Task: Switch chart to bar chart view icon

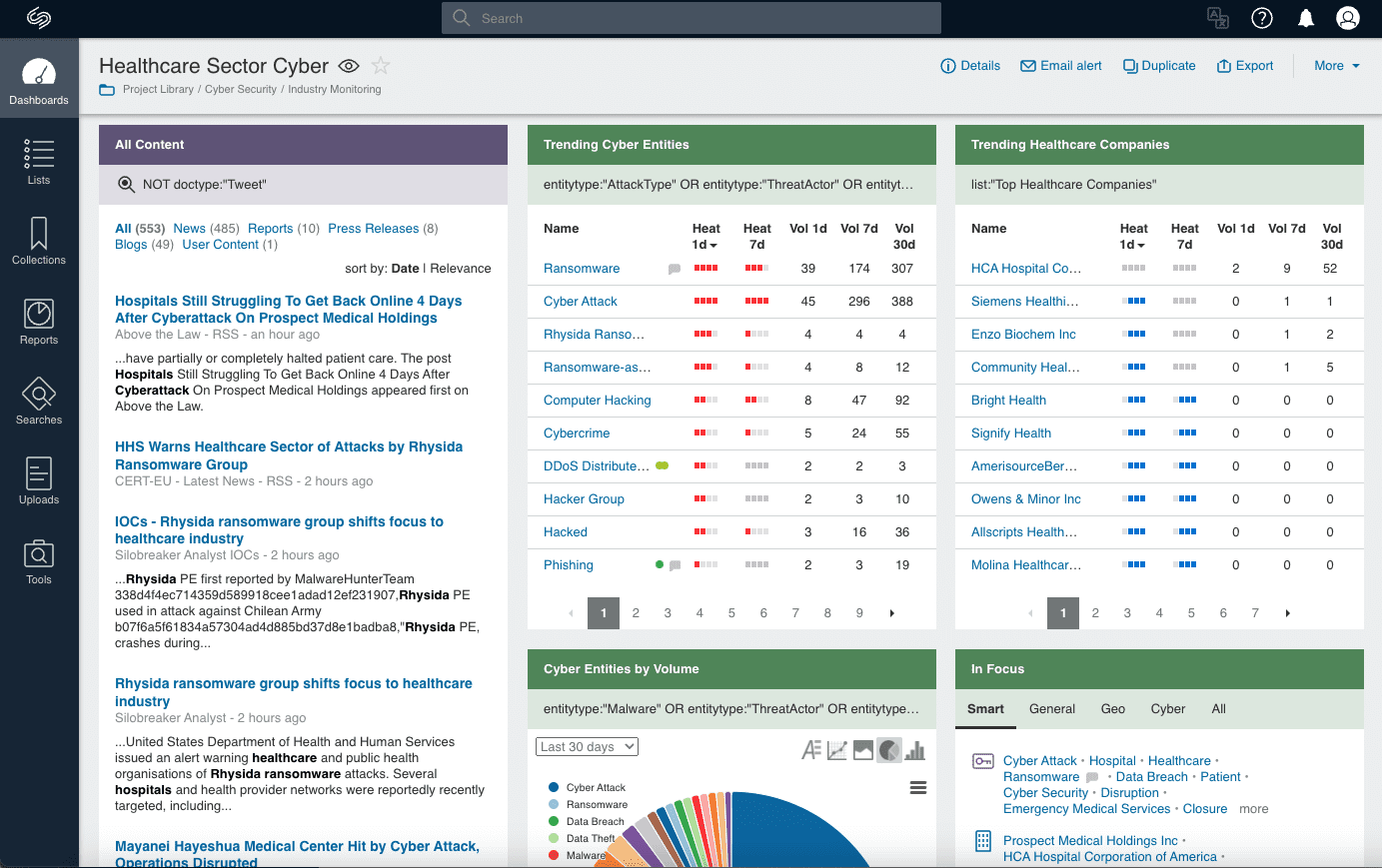Action: click(x=915, y=750)
